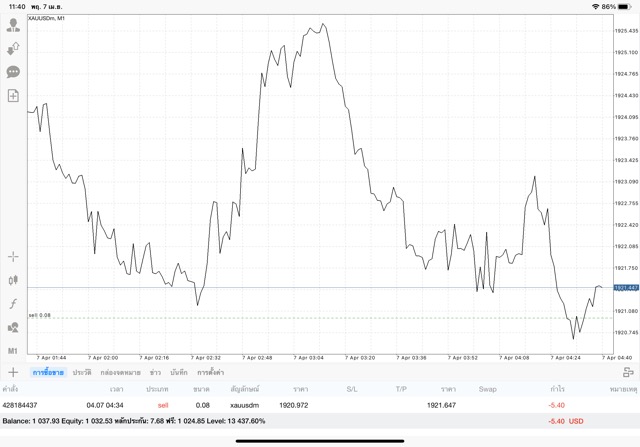
Task: Tap the panel layout icon at right
Action: coord(627,372)
